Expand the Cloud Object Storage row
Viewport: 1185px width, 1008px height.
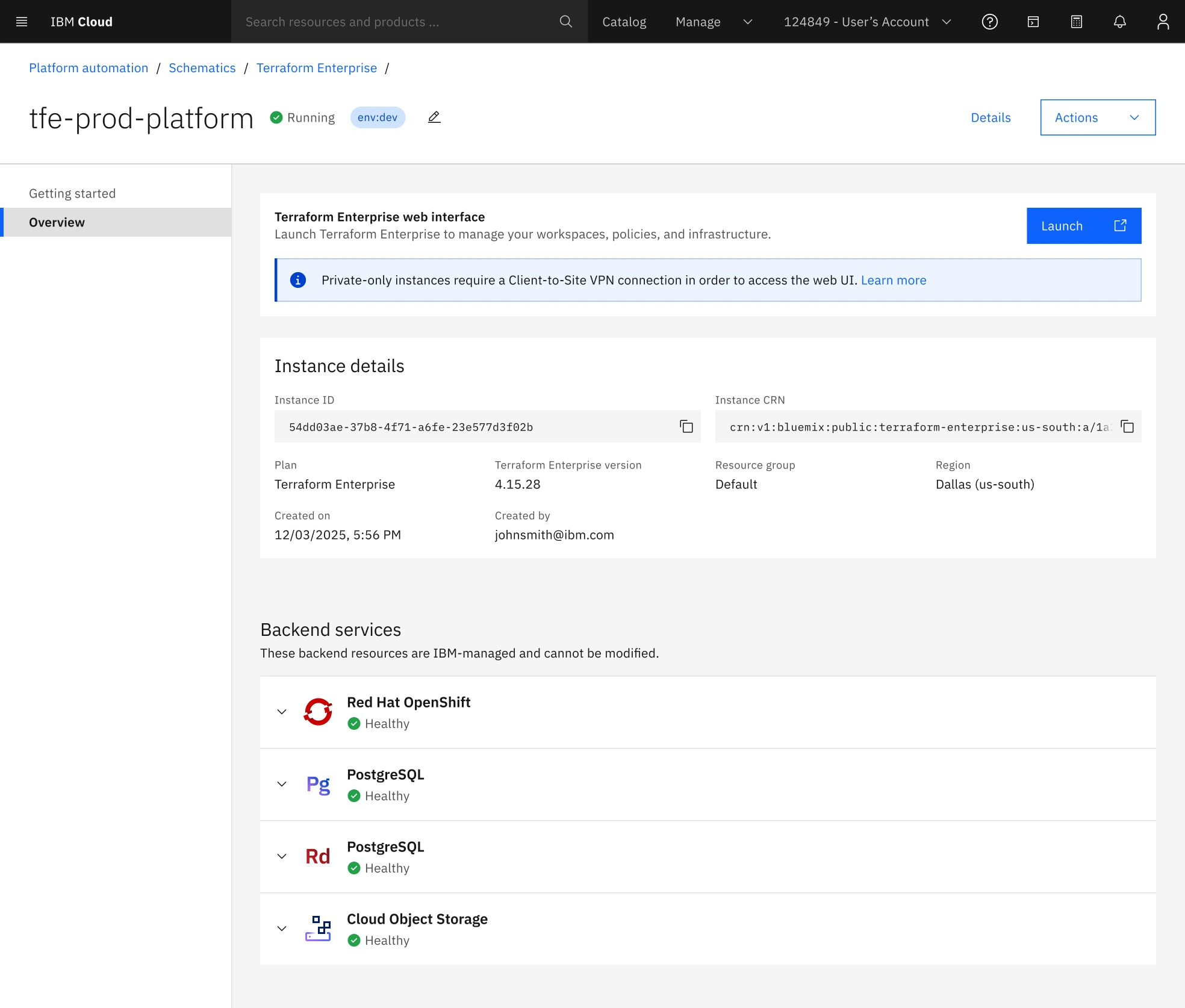pyautogui.click(x=282, y=929)
